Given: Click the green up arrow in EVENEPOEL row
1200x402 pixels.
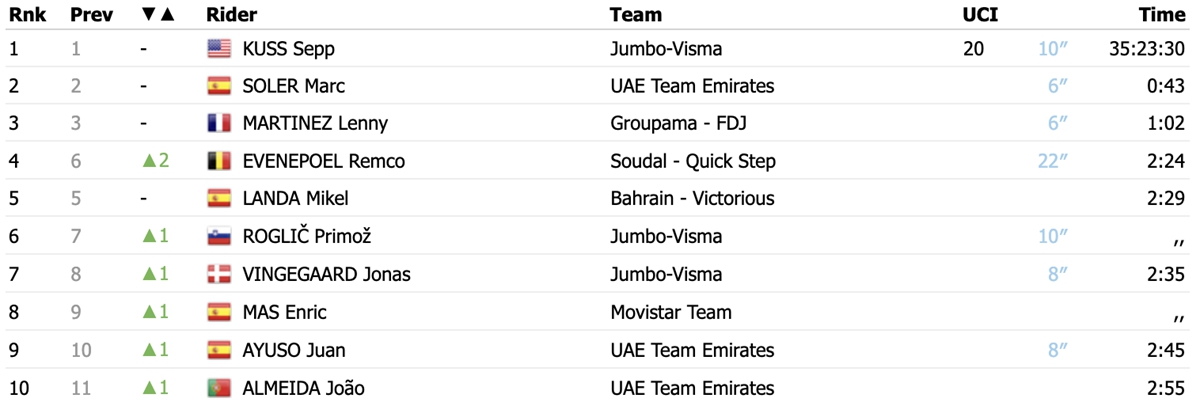Looking at the screenshot, I should click(149, 161).
